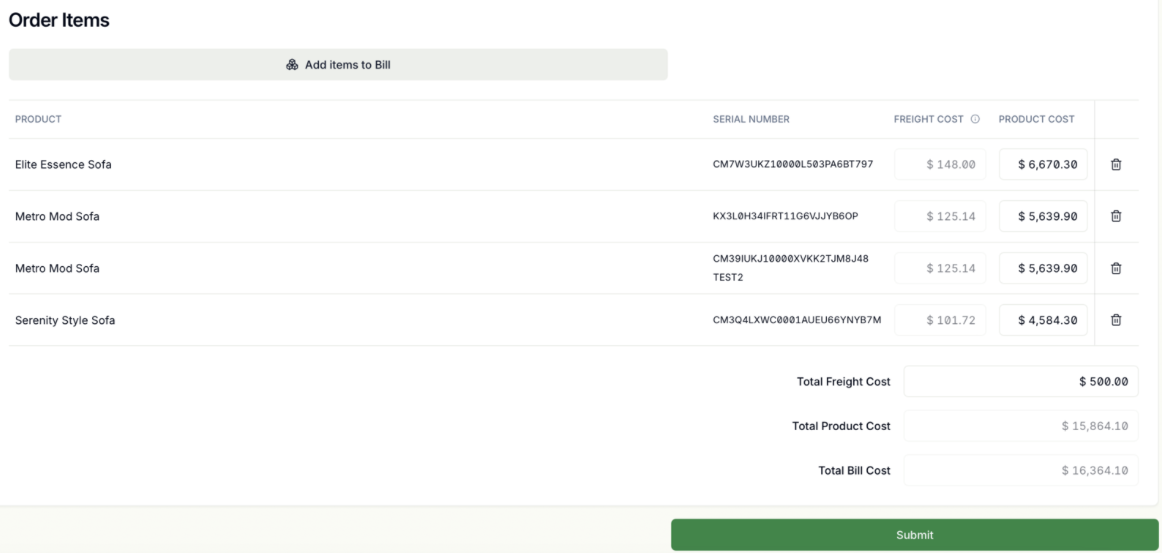Viewport: 1162px width, 556px height.
Task: Click the FREIGHT COST column header
Action: (x=929, y=119)
